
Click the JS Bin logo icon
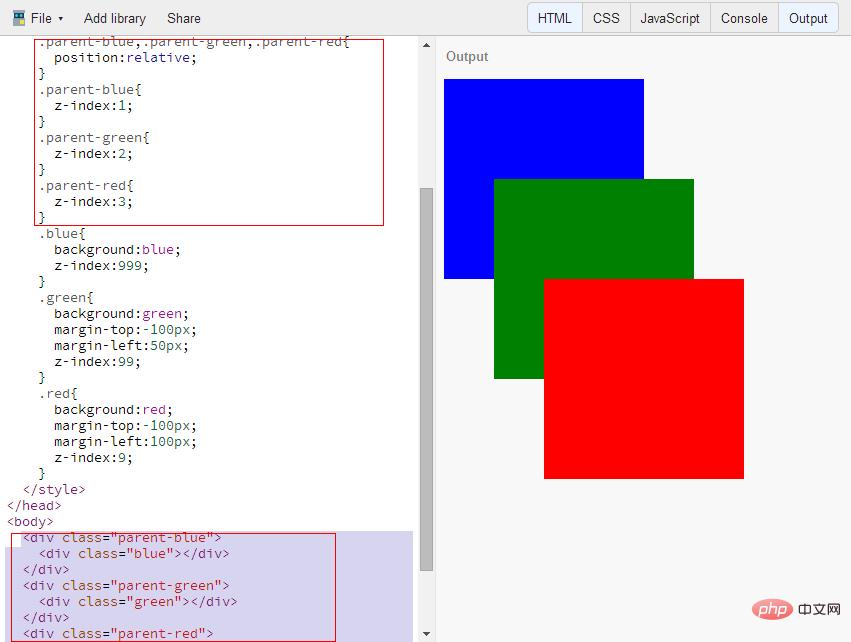click(19, 18)
